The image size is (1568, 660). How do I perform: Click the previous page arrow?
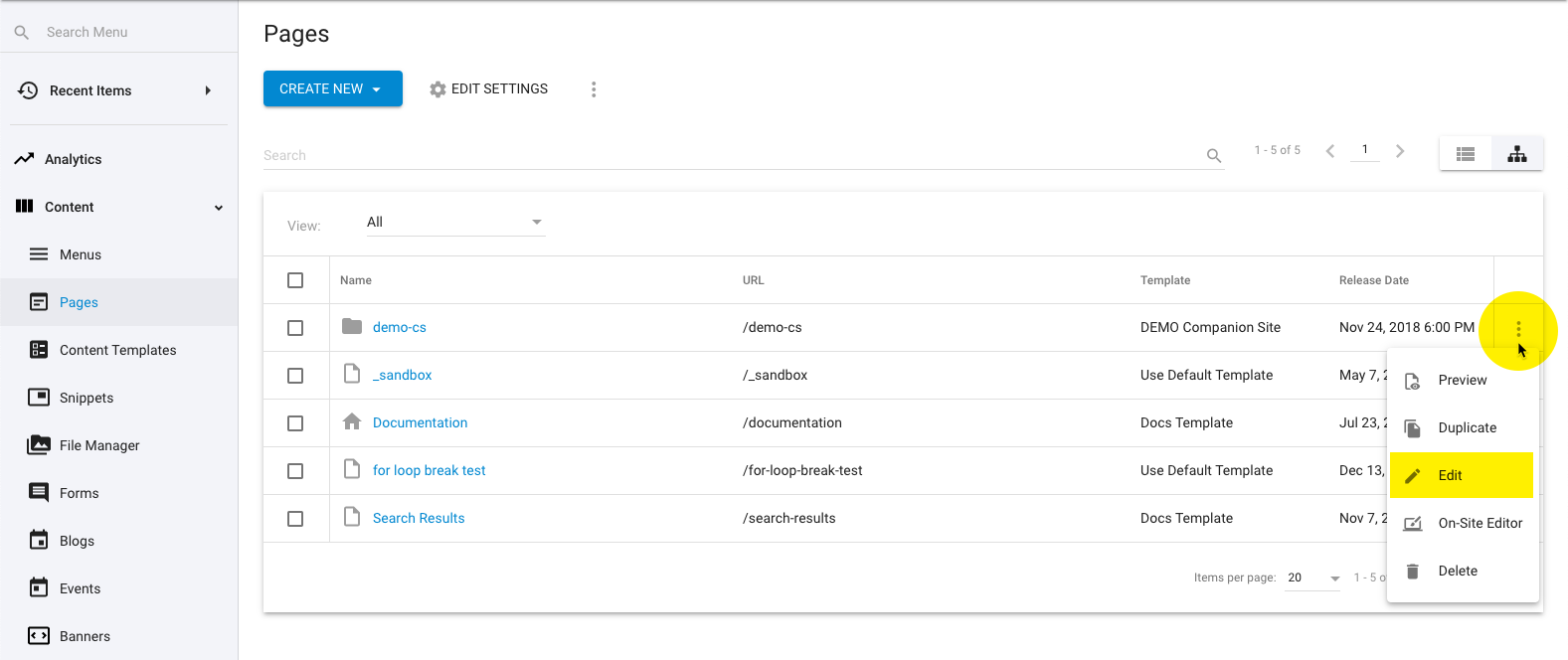pyautogui.click(x=1330, y=151)
